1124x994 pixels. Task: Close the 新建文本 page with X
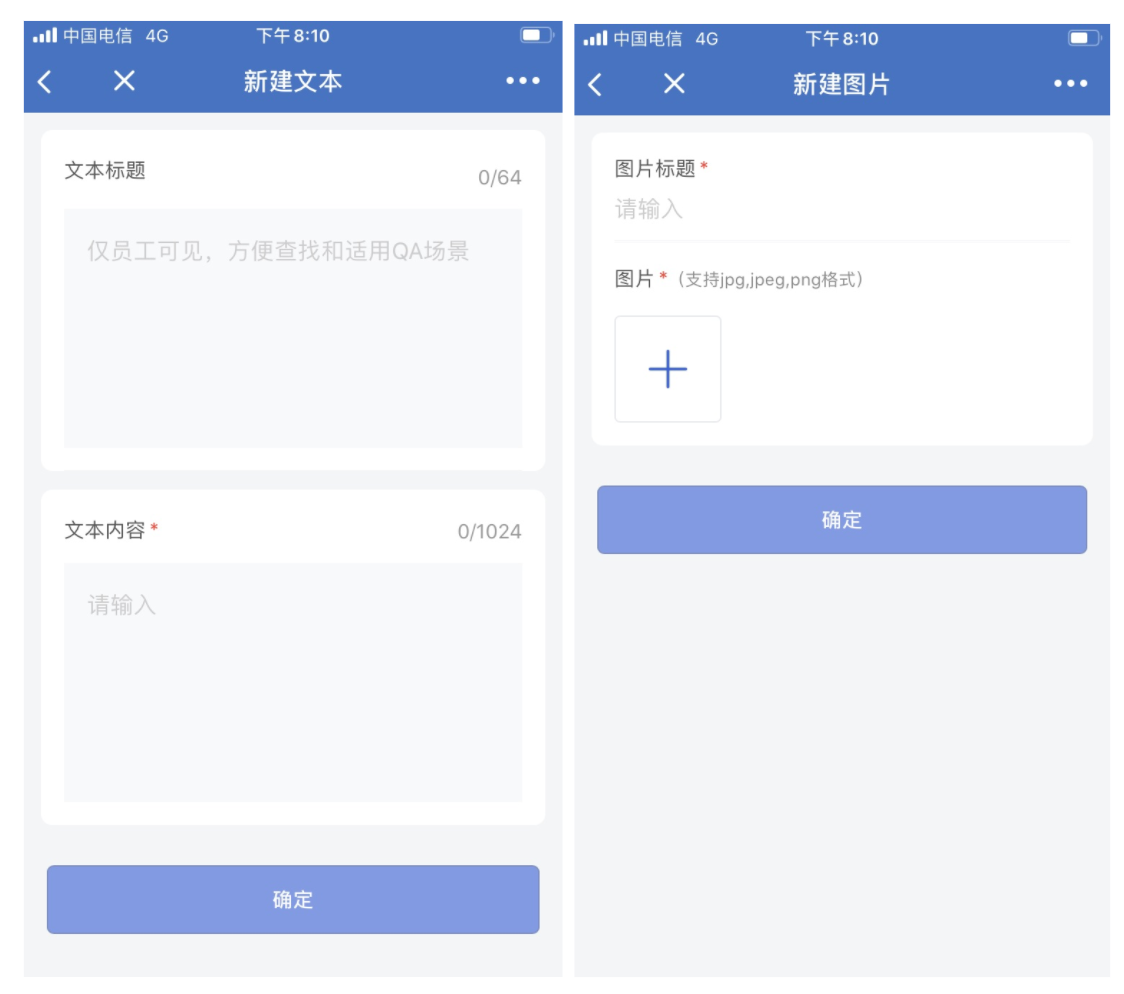point(124,81)
